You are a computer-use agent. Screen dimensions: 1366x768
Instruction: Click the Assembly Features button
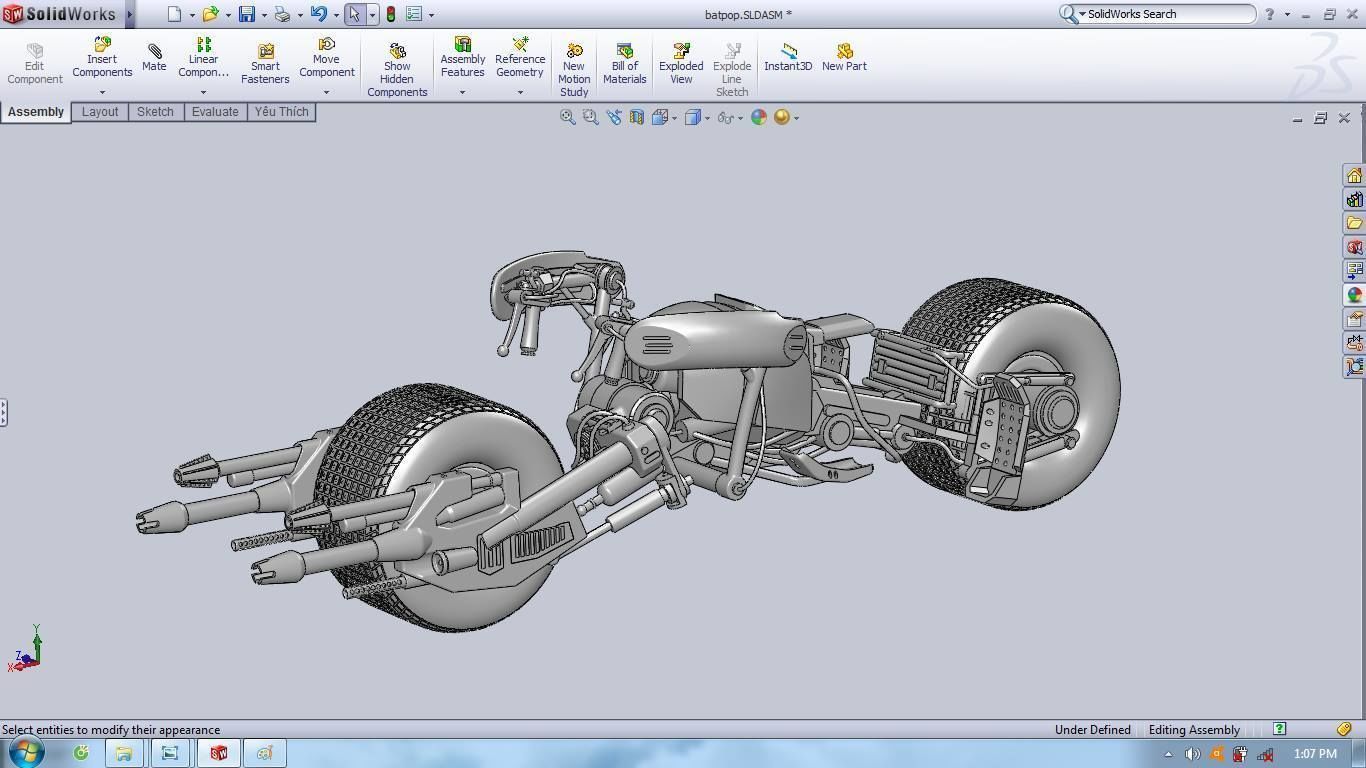pos(462,58)
